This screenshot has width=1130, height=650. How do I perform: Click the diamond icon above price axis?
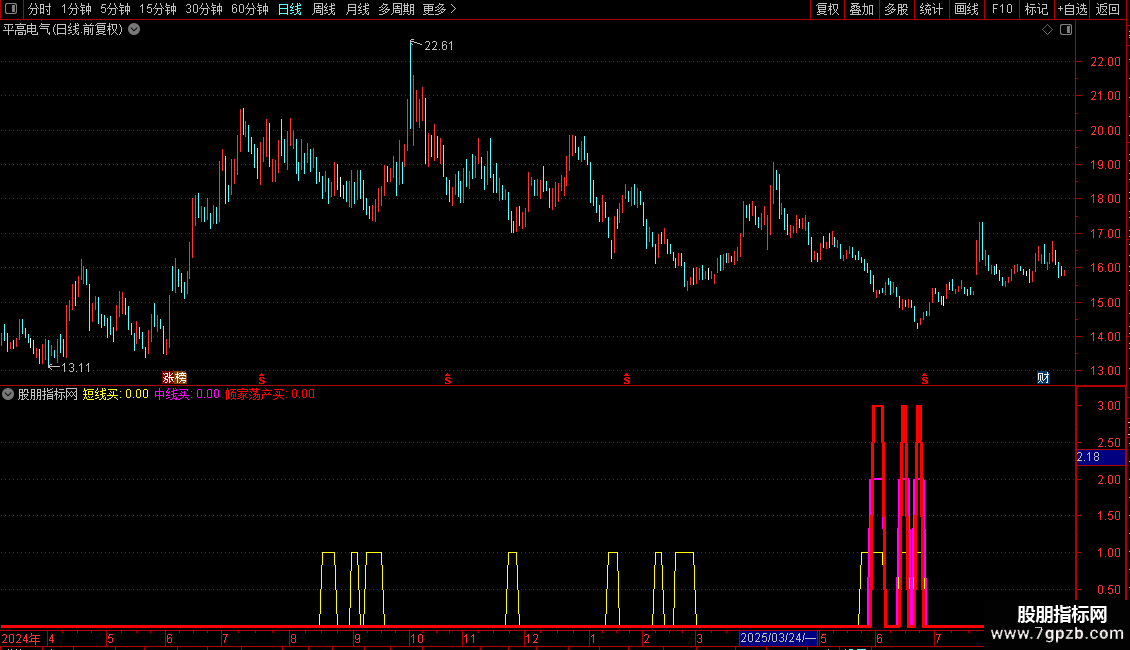click(x=1047, y=30)
